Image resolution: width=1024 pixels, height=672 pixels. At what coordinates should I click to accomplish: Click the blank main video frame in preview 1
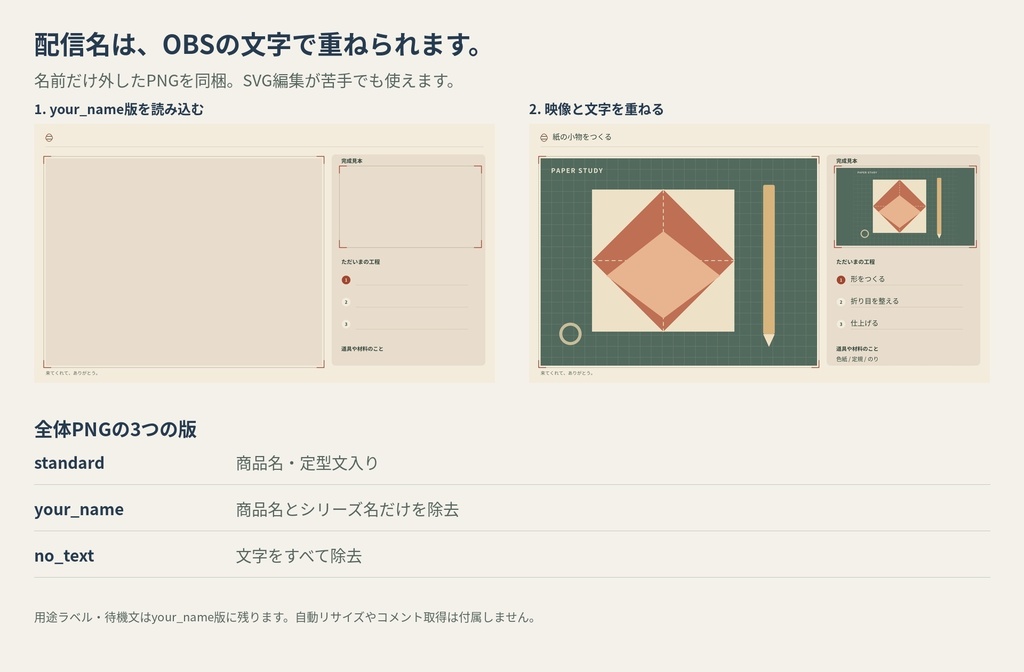(184, 261)
